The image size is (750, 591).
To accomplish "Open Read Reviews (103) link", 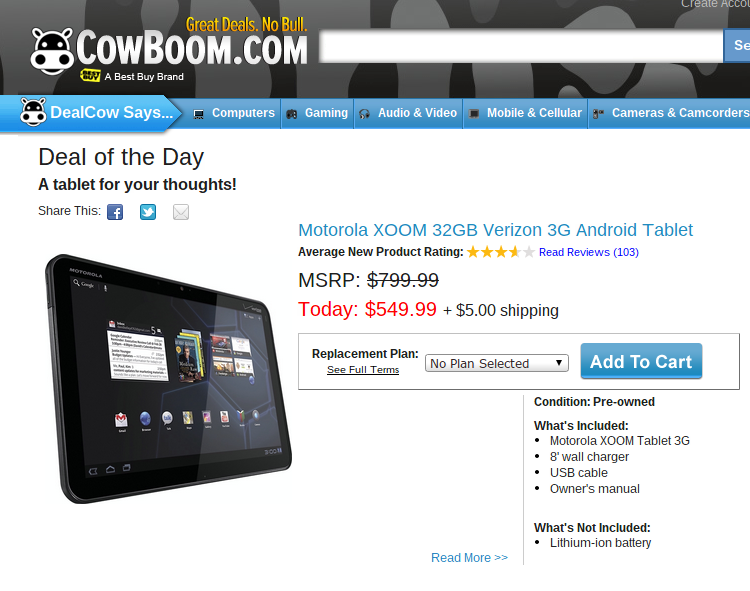I will click(x=589, y=252).
